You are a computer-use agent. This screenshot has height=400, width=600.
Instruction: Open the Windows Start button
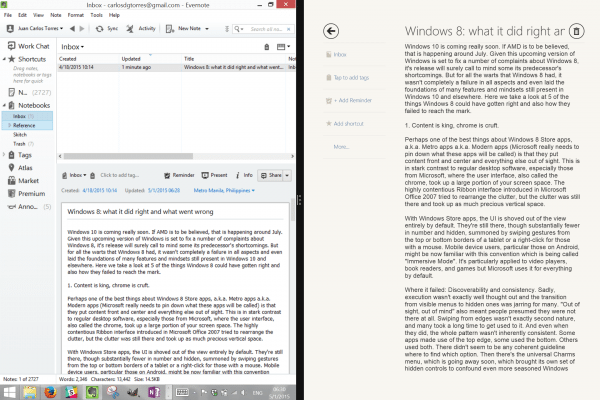9,392
